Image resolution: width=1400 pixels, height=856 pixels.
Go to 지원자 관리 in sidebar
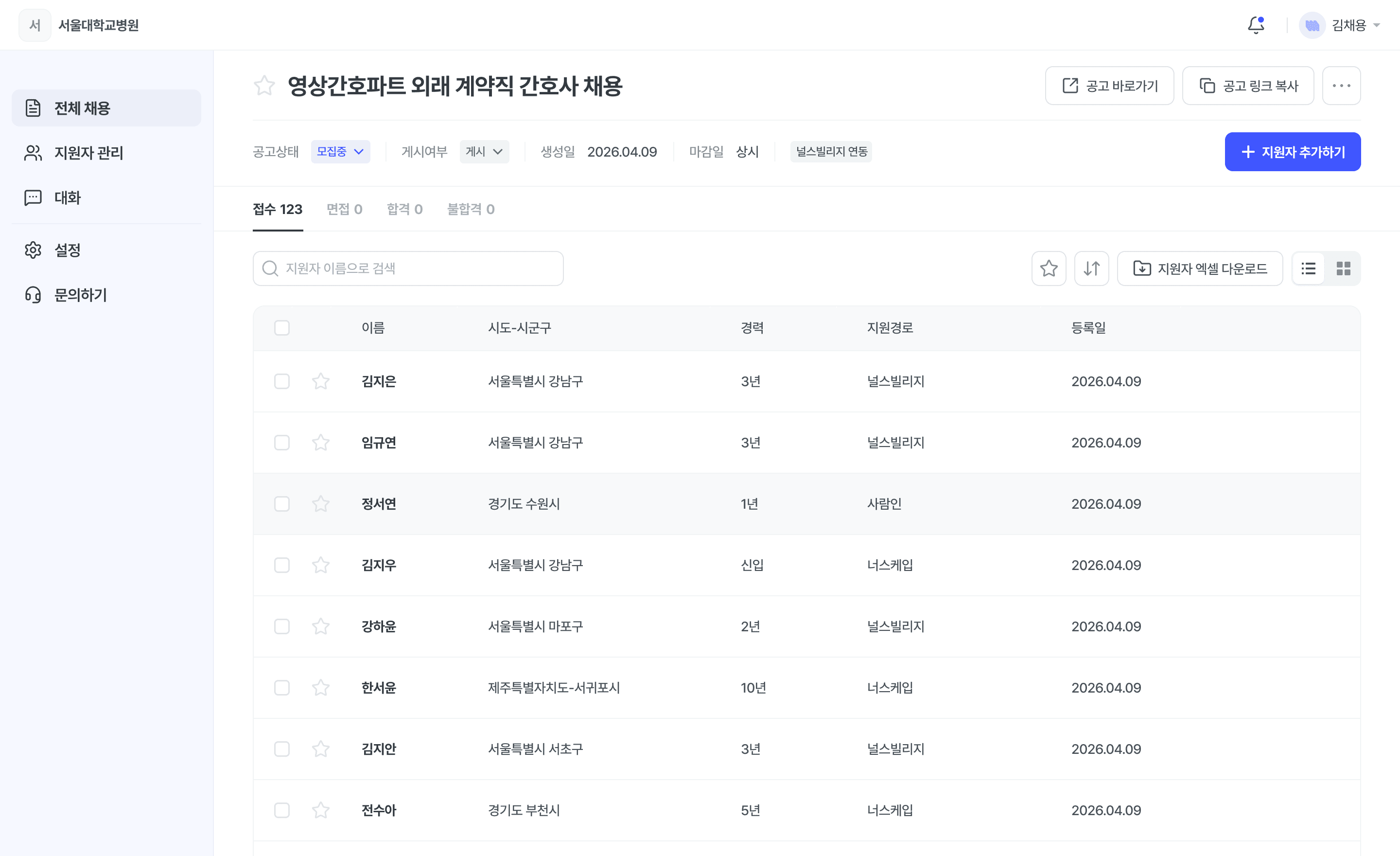pos(106,153)
